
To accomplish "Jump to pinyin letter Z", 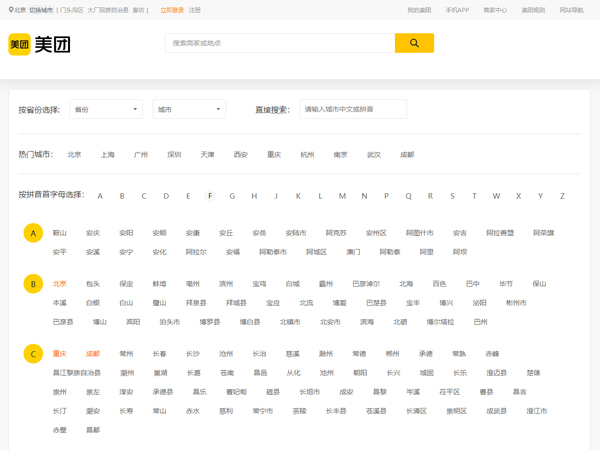I will [562, 196].
